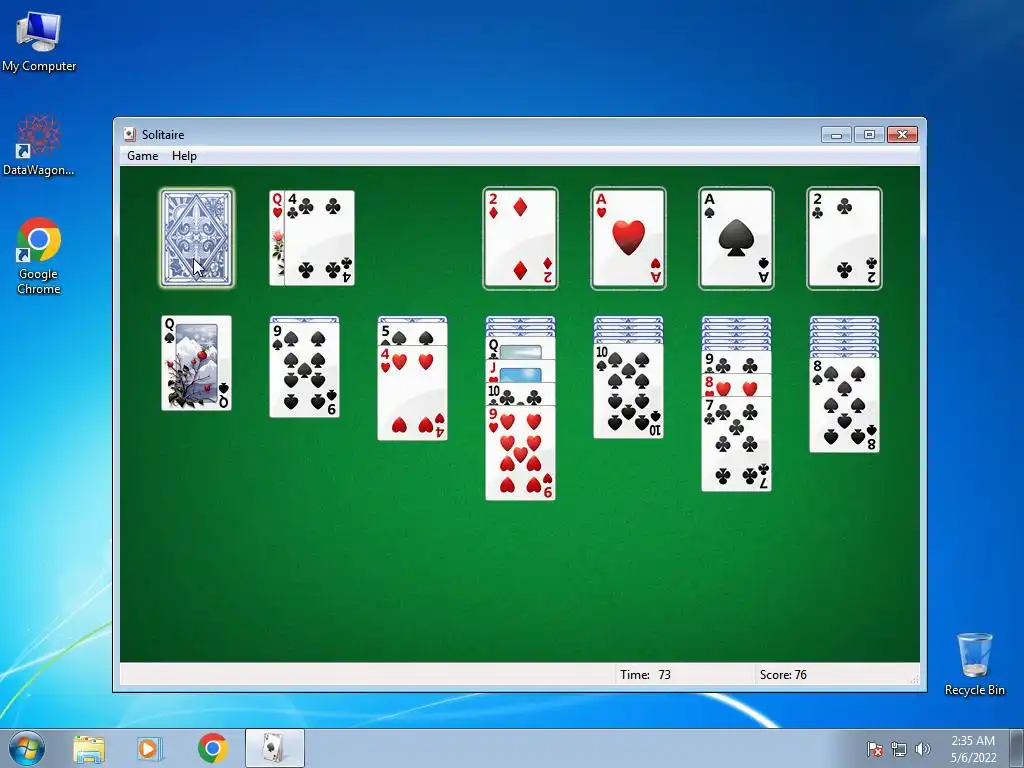Select the 4 of clubs in waste pile

(319, 238)
